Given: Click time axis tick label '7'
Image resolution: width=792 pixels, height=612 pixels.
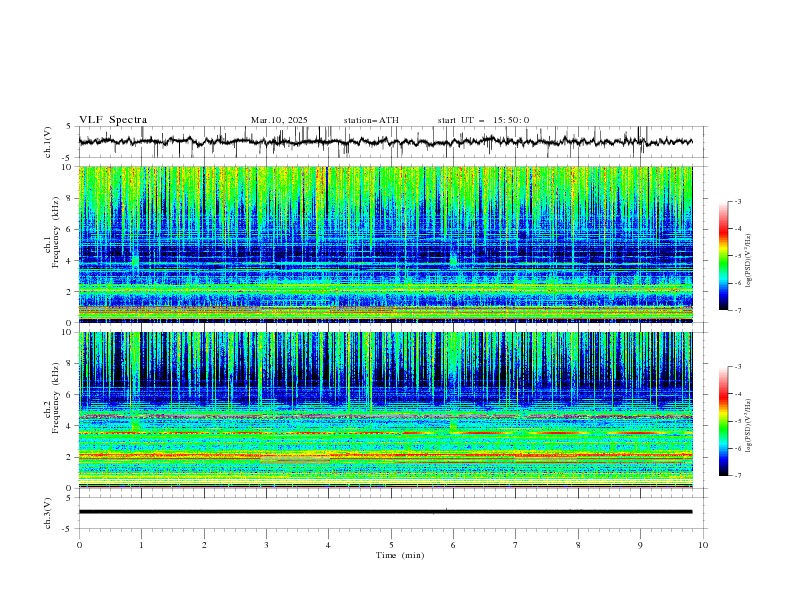Looking at the screenshot, I should click(515, 545).
